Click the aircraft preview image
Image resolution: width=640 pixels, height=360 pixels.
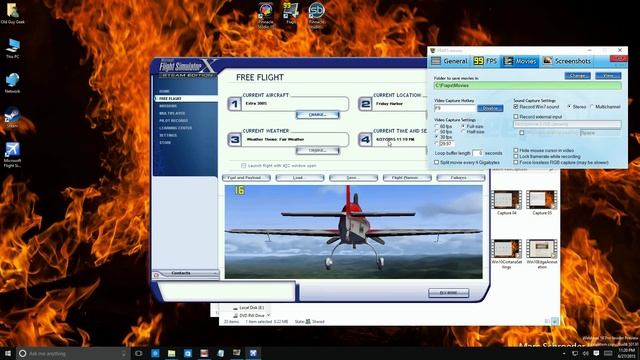point(353,232)
